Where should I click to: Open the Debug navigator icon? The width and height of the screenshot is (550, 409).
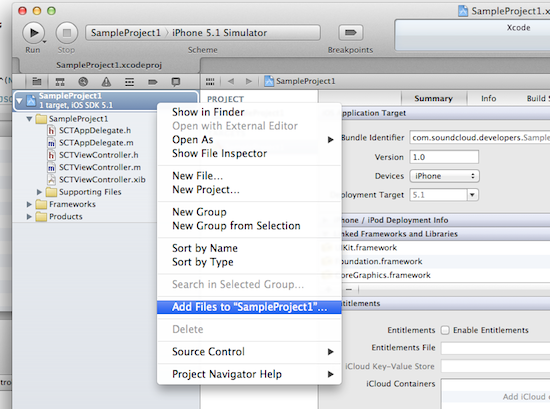pyautogui.click(x=129, y=82)
